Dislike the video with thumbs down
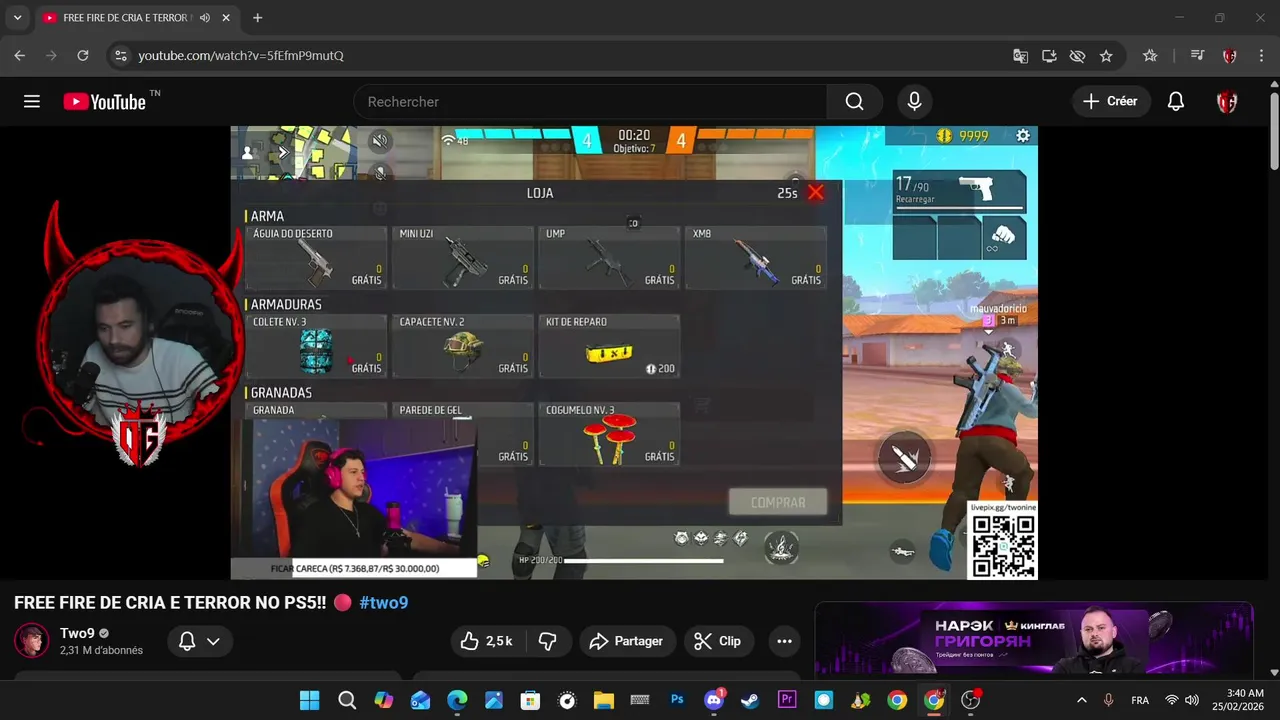The image size is (1280, 720). click(548, 641)
